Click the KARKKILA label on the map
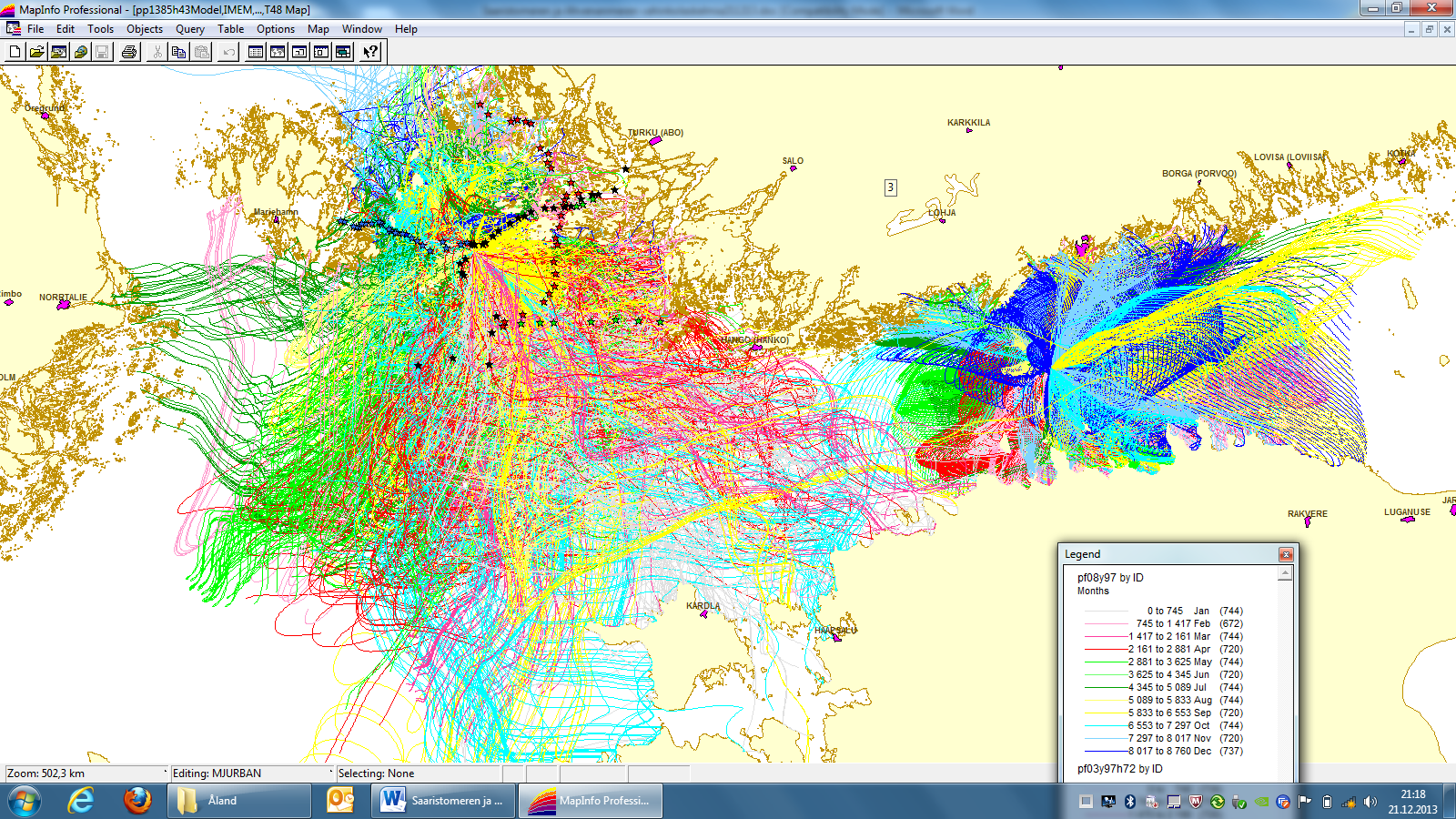This screenshot has width=1456, height=819. 968,123
